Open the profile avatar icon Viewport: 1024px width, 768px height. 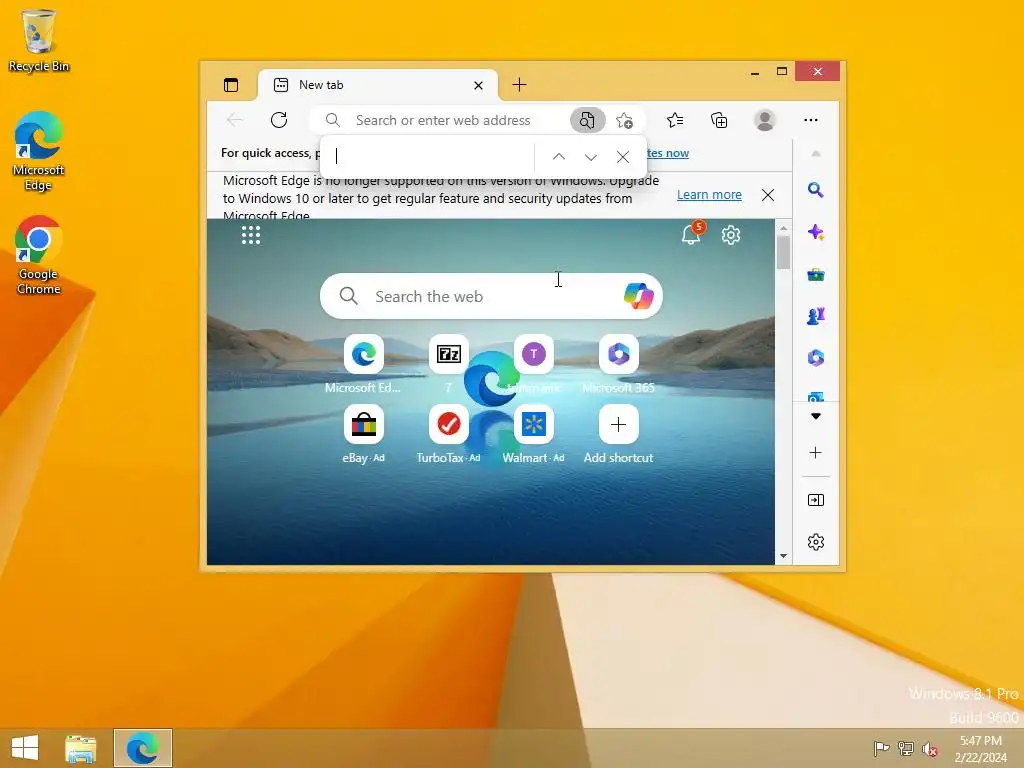click(765, 120)
